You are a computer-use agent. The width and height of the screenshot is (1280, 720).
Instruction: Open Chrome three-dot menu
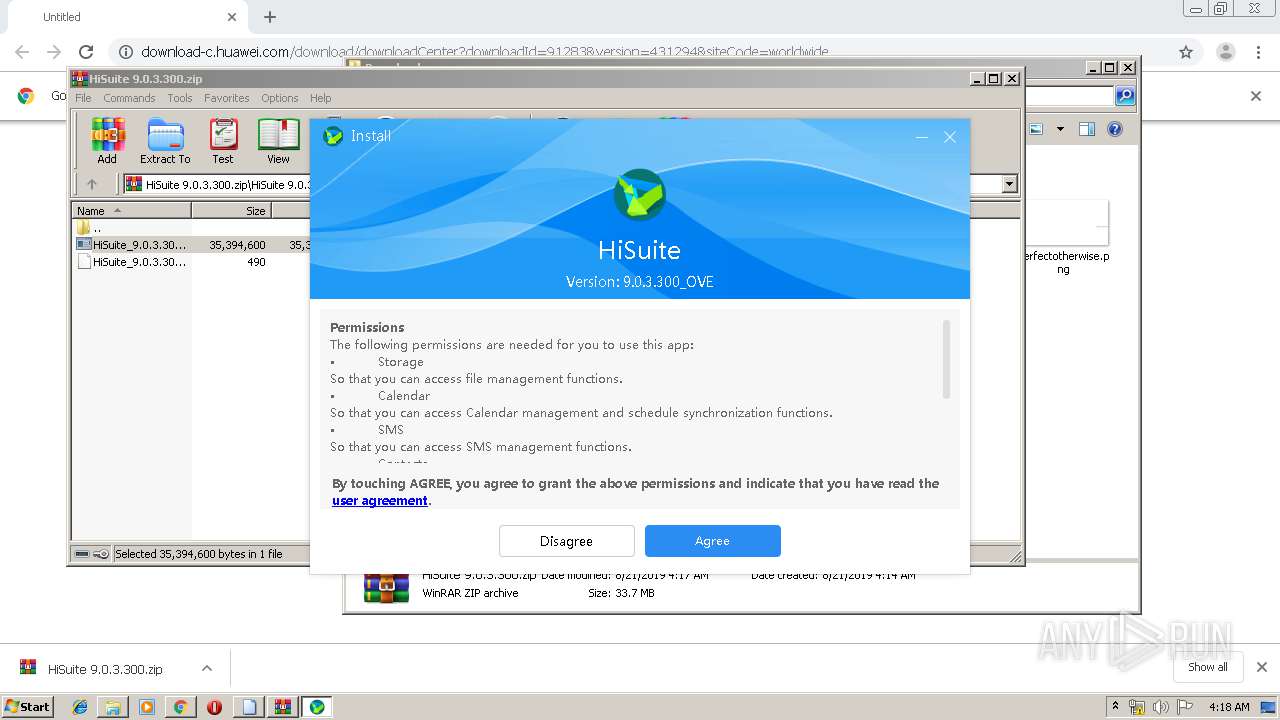click(x=1259, y=52)
